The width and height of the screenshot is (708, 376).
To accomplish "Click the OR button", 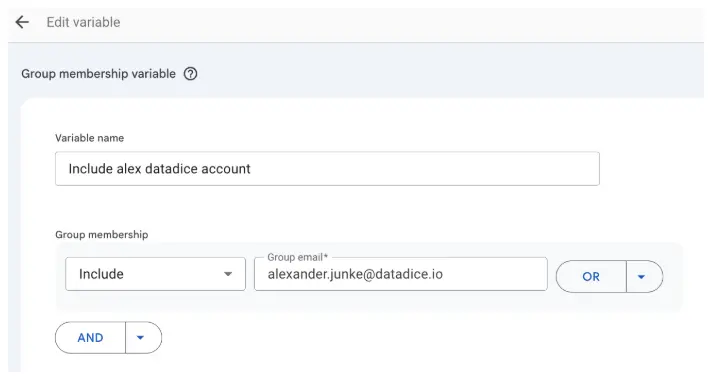I will 591,276.
